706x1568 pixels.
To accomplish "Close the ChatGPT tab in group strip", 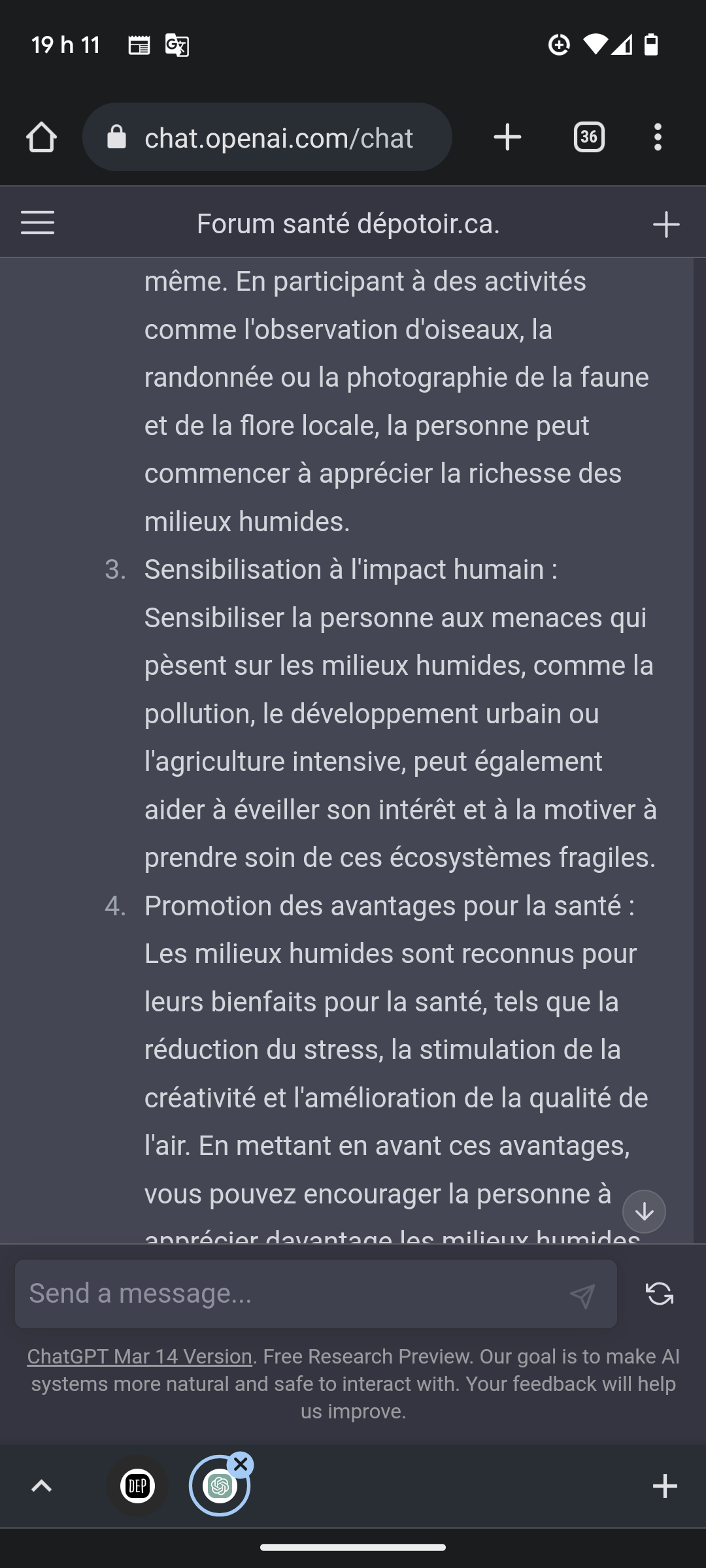I will tap(241, 1465).
